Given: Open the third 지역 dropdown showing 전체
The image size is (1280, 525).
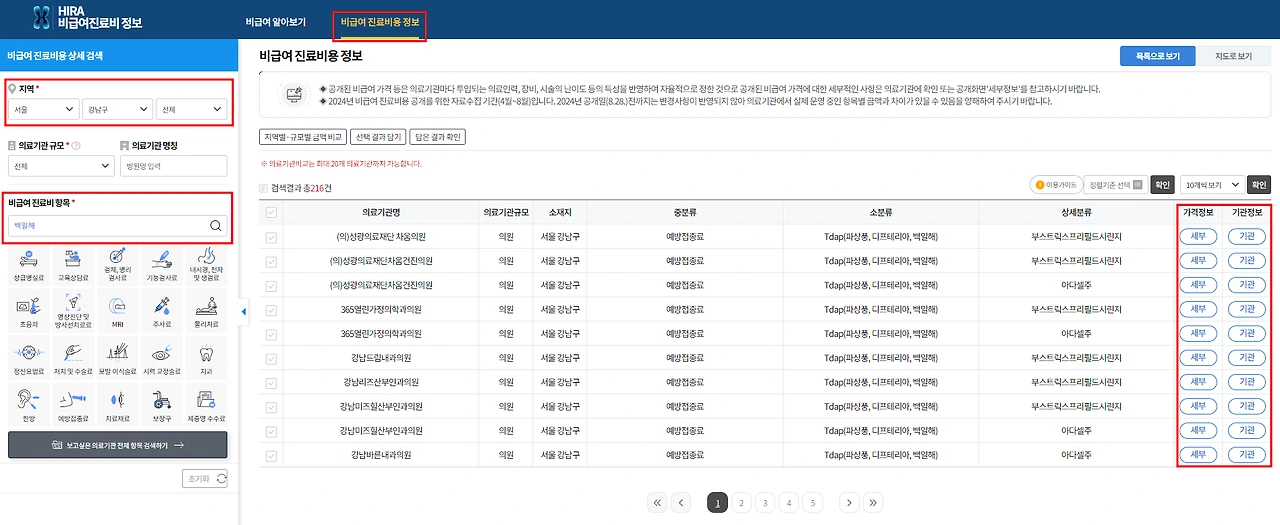Looking at the screenshot, I should (191, 108).
